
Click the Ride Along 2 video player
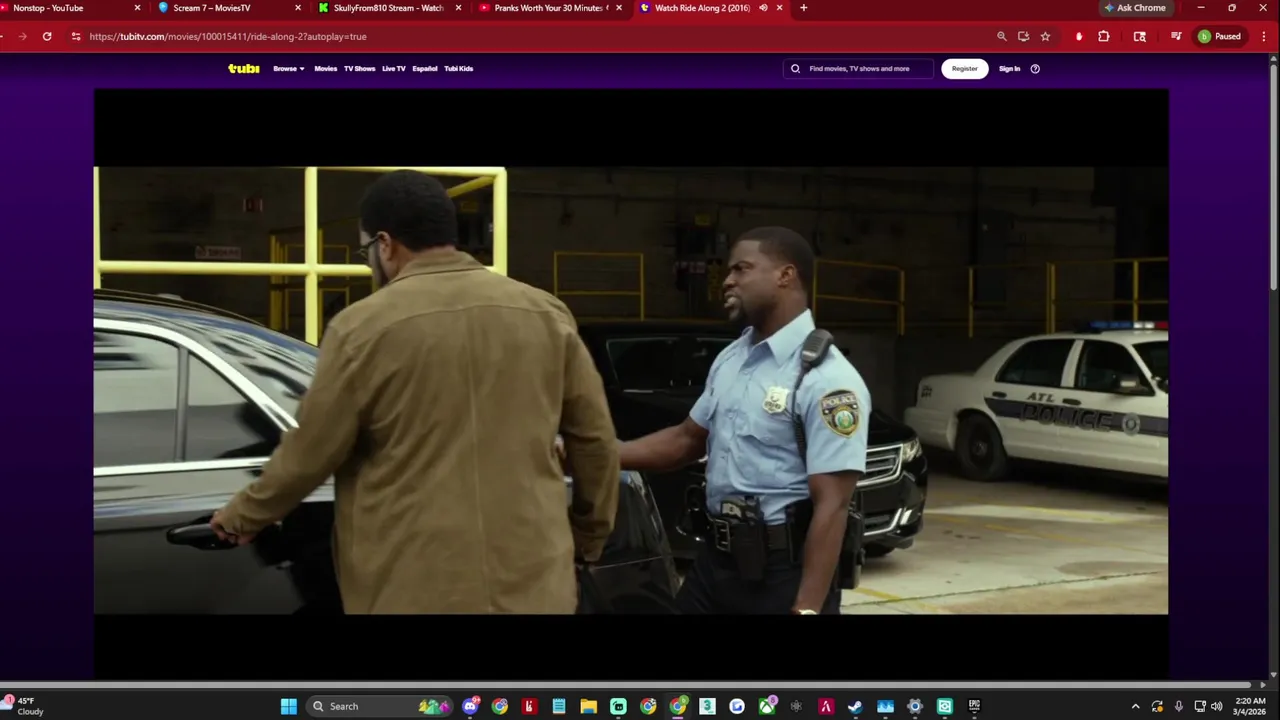click(x=631, y=385)
